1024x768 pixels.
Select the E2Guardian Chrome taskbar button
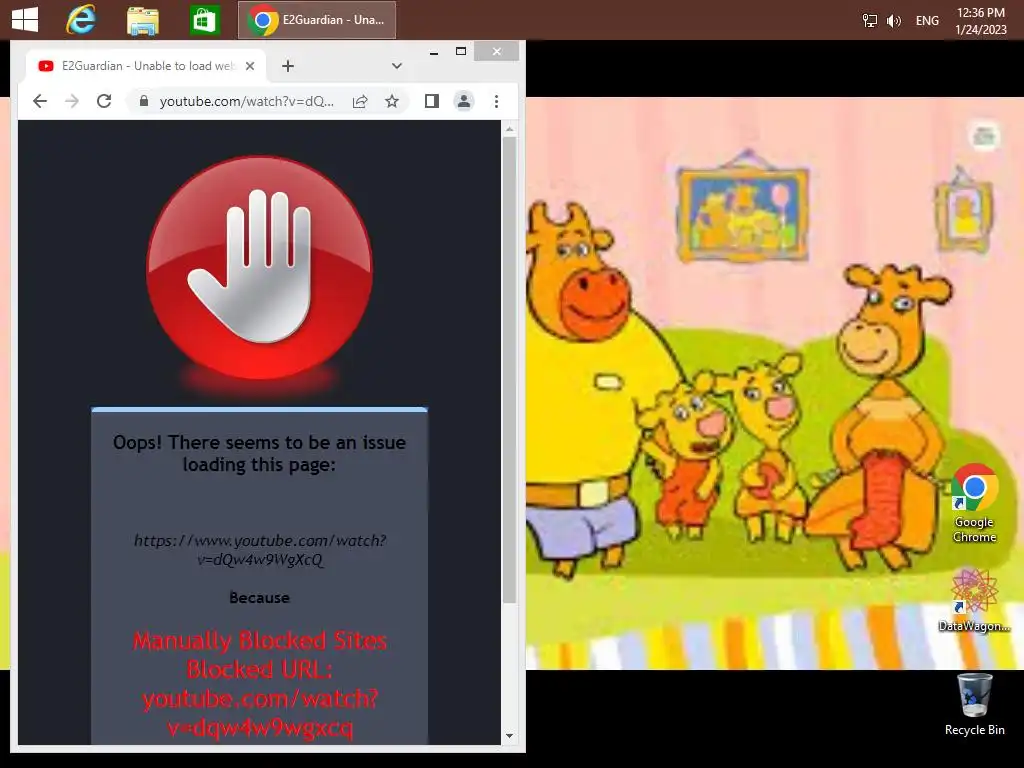(x=317, y=20)
